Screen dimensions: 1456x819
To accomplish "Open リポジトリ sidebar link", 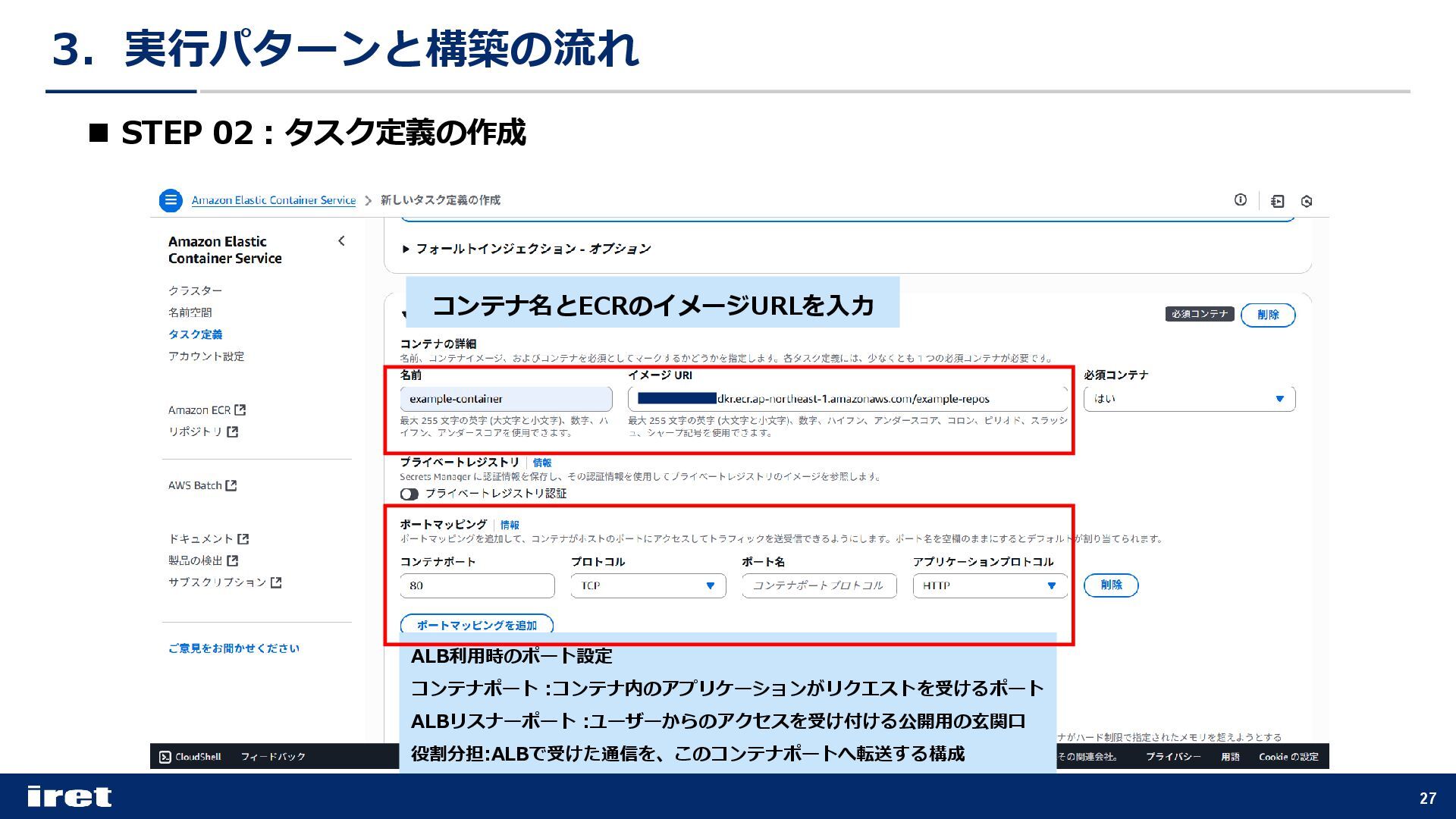I will pos(196,431).
